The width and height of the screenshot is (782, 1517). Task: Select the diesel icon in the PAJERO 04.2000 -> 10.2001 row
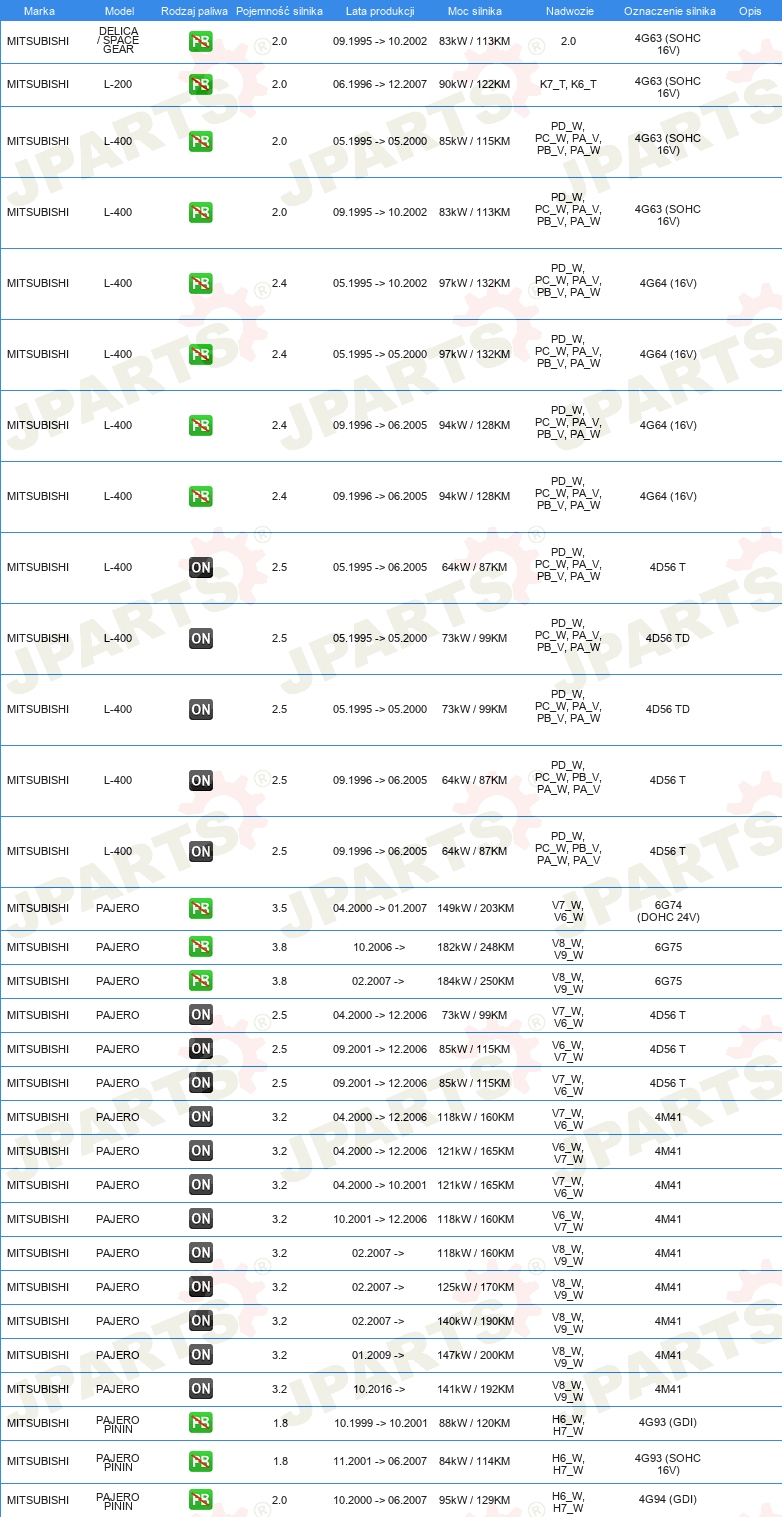click(x=200, y=1184)
